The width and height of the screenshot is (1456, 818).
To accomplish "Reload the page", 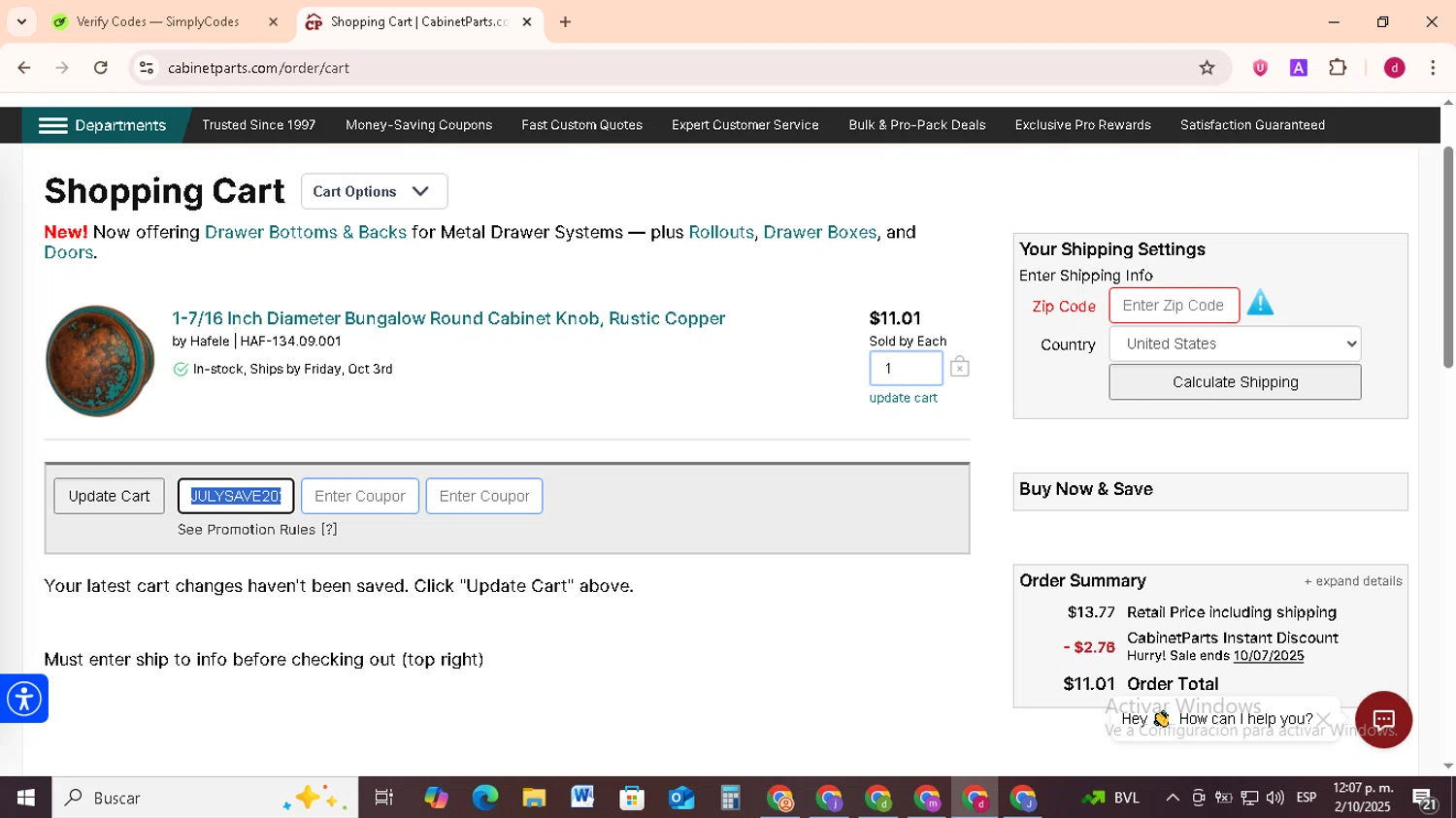I will tap(101, 68).
